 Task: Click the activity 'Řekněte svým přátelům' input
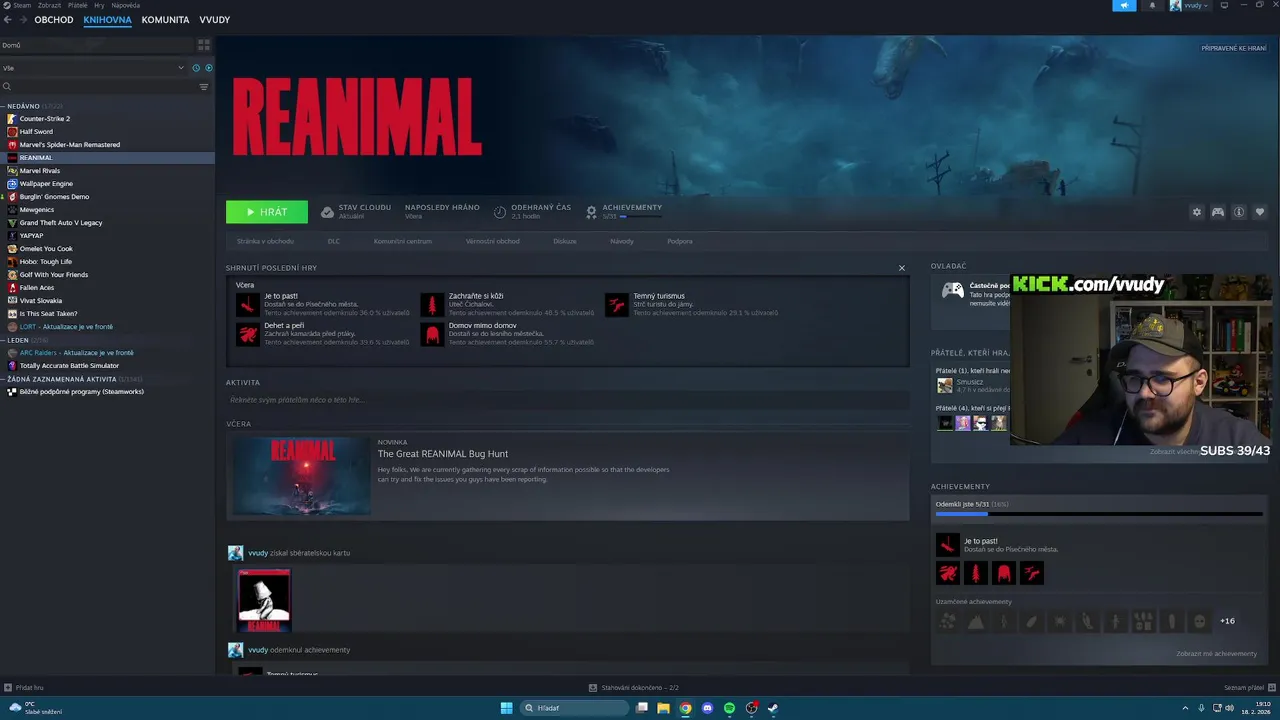(567, 400)
